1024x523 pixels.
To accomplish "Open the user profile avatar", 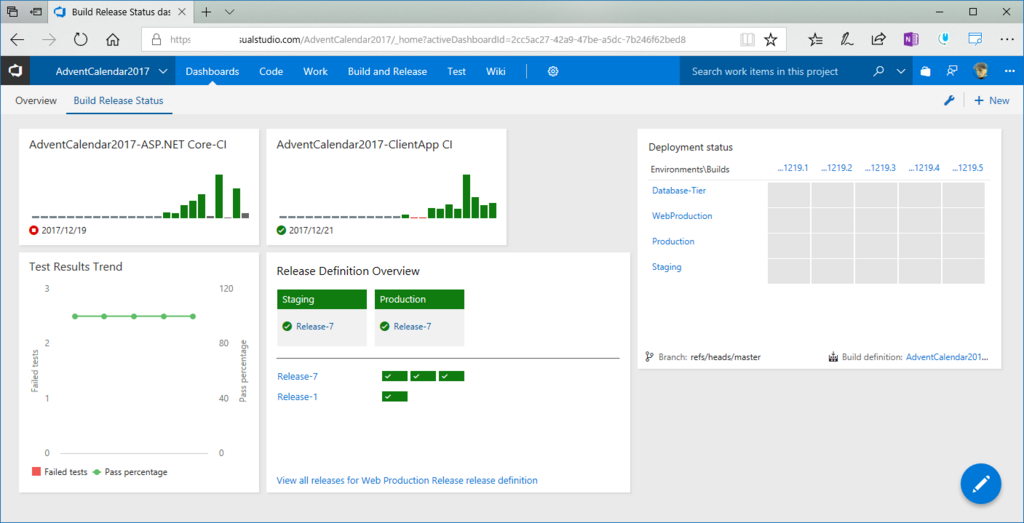I will point(979,71).
